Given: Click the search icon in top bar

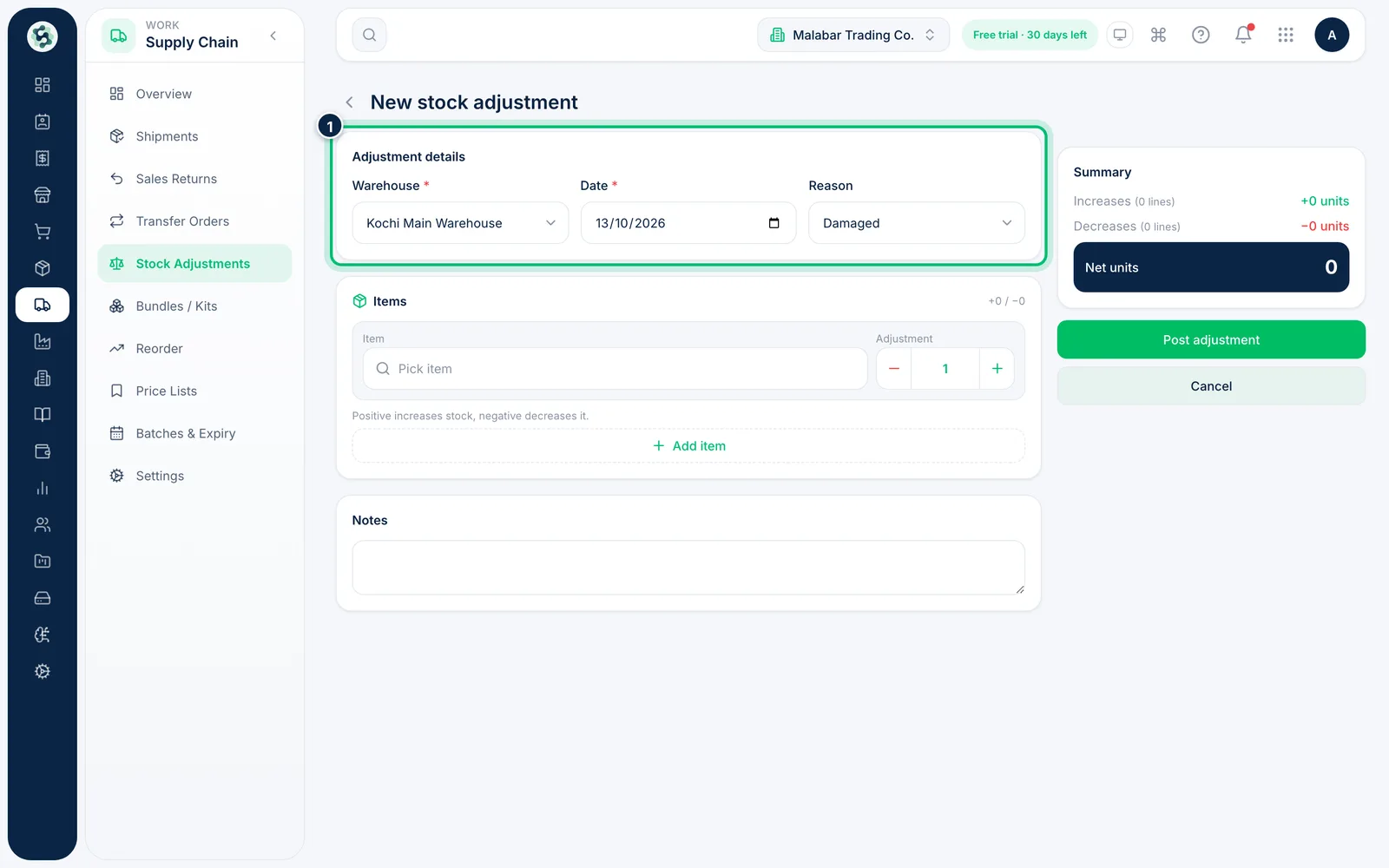Looking at the screenshot, I should 369,35.
